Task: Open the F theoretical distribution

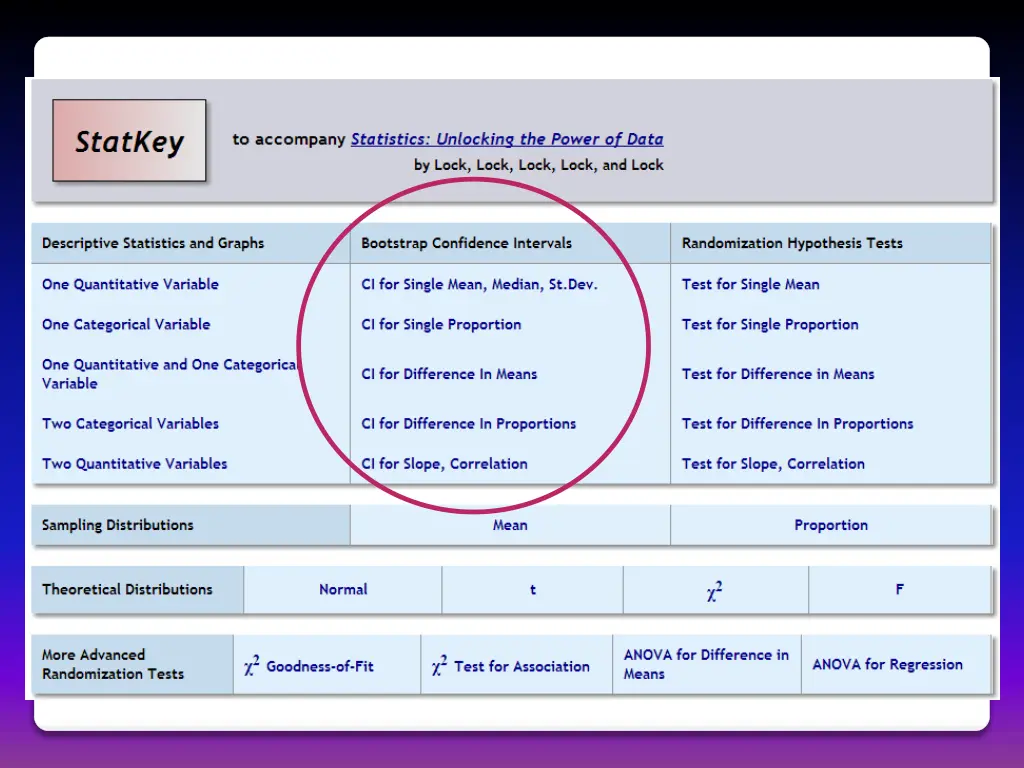Action: [x=900, y=590]
